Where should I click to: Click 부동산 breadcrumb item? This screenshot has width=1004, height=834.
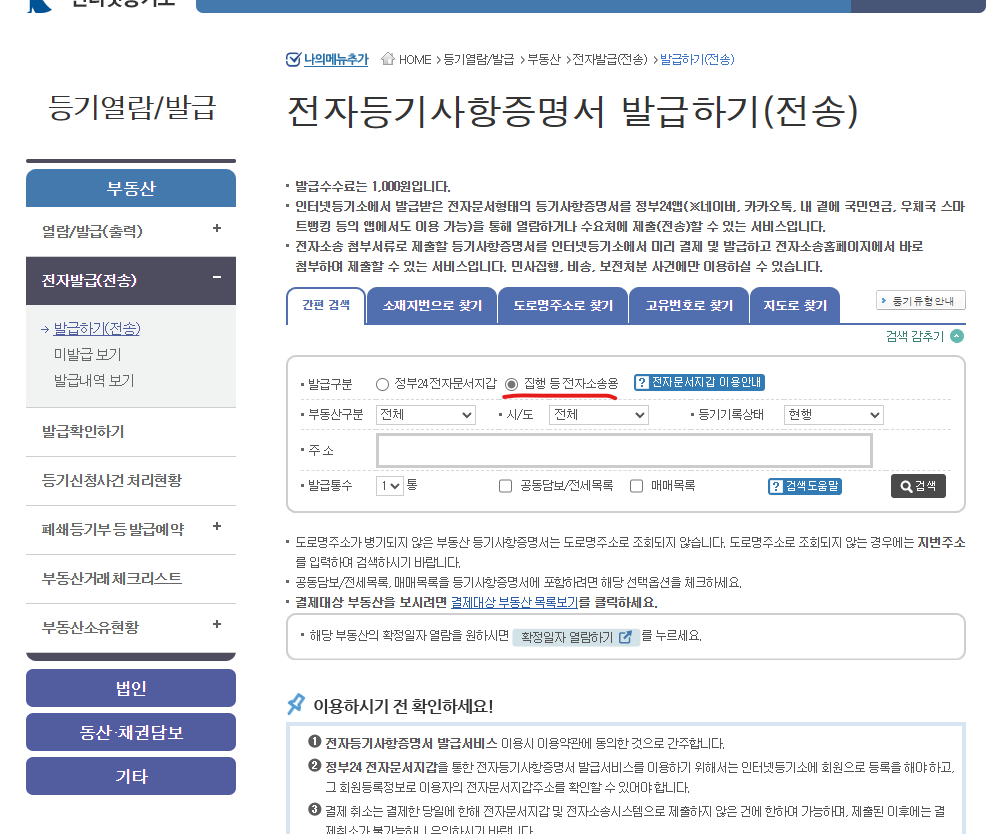[x=544, y=60]
